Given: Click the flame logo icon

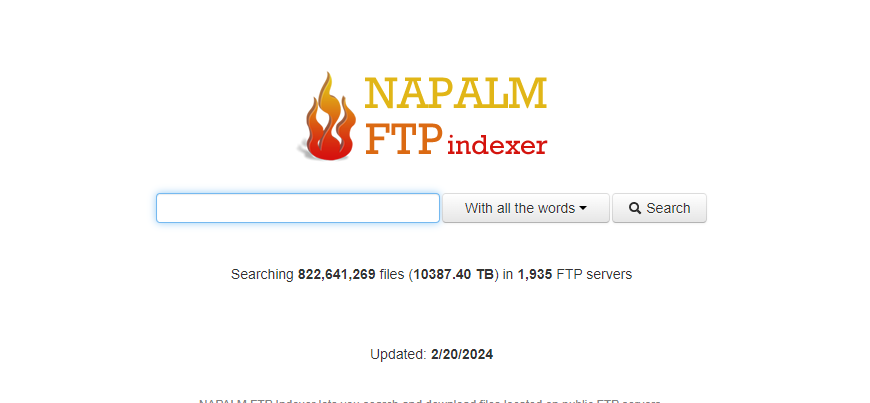Looking at the screenshot, I should (x=328, y=117).
